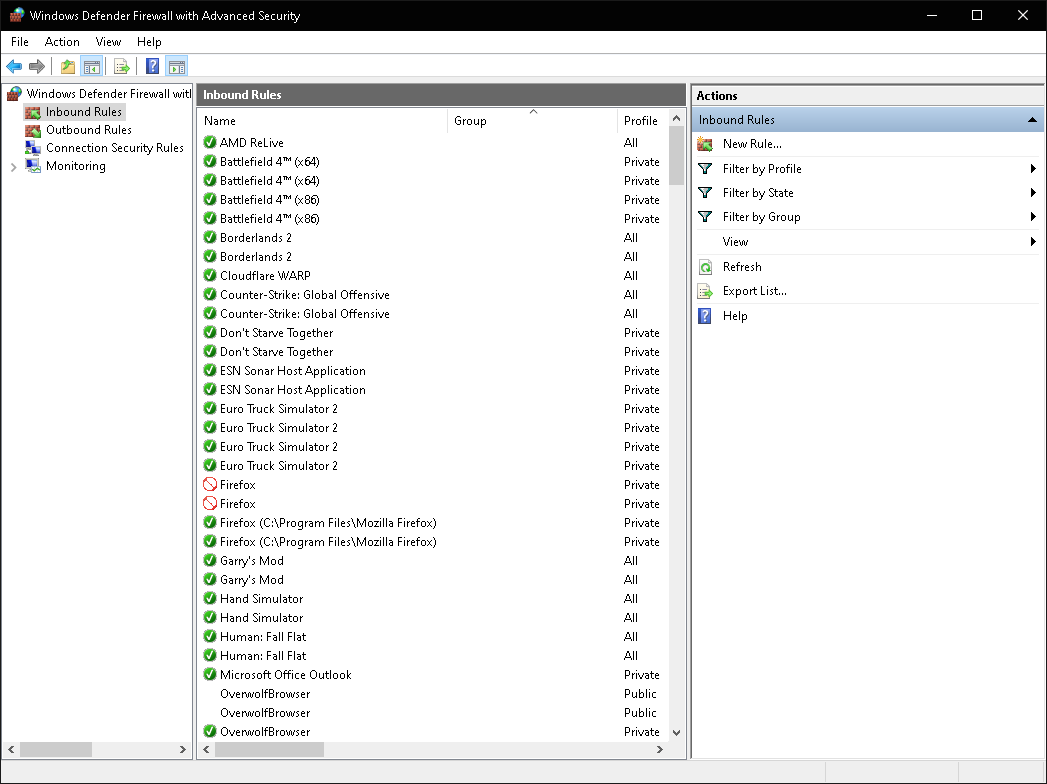Click the console tree scroll right arrow
This screenshot has width=1047, height=784.
182,749
